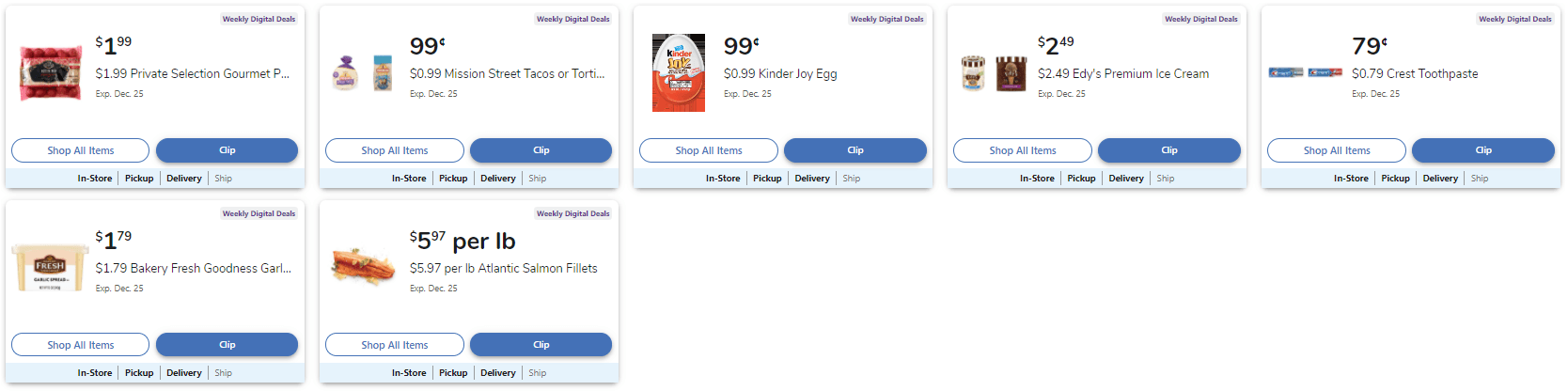Shop all items for Bakery Fresh Goodness
Screen dimensions: 1568x391
click(x=80, y=345)
